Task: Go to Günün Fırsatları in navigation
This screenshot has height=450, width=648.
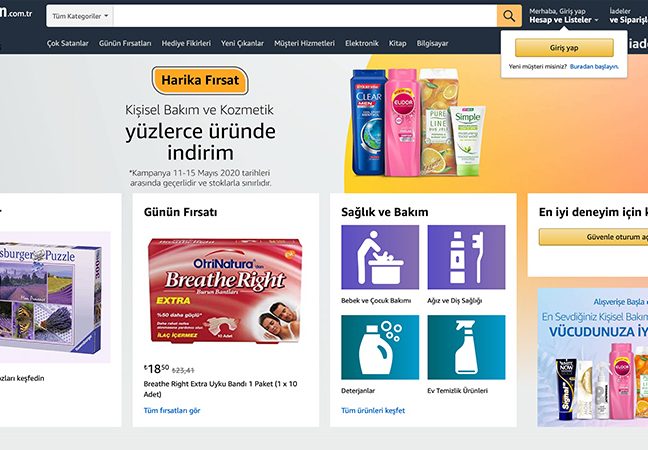Action: click(125, 43)
